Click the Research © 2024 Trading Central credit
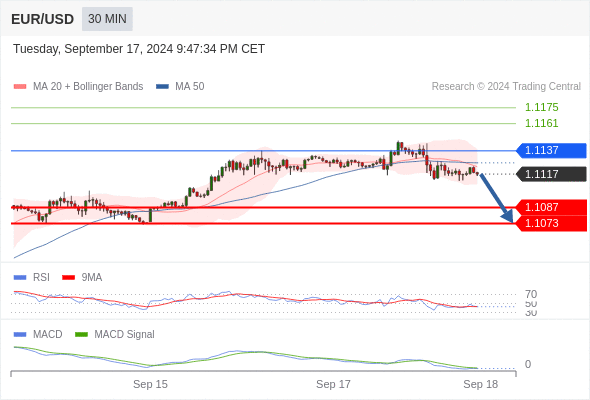The image size is (590, 400). coord(506,87)
